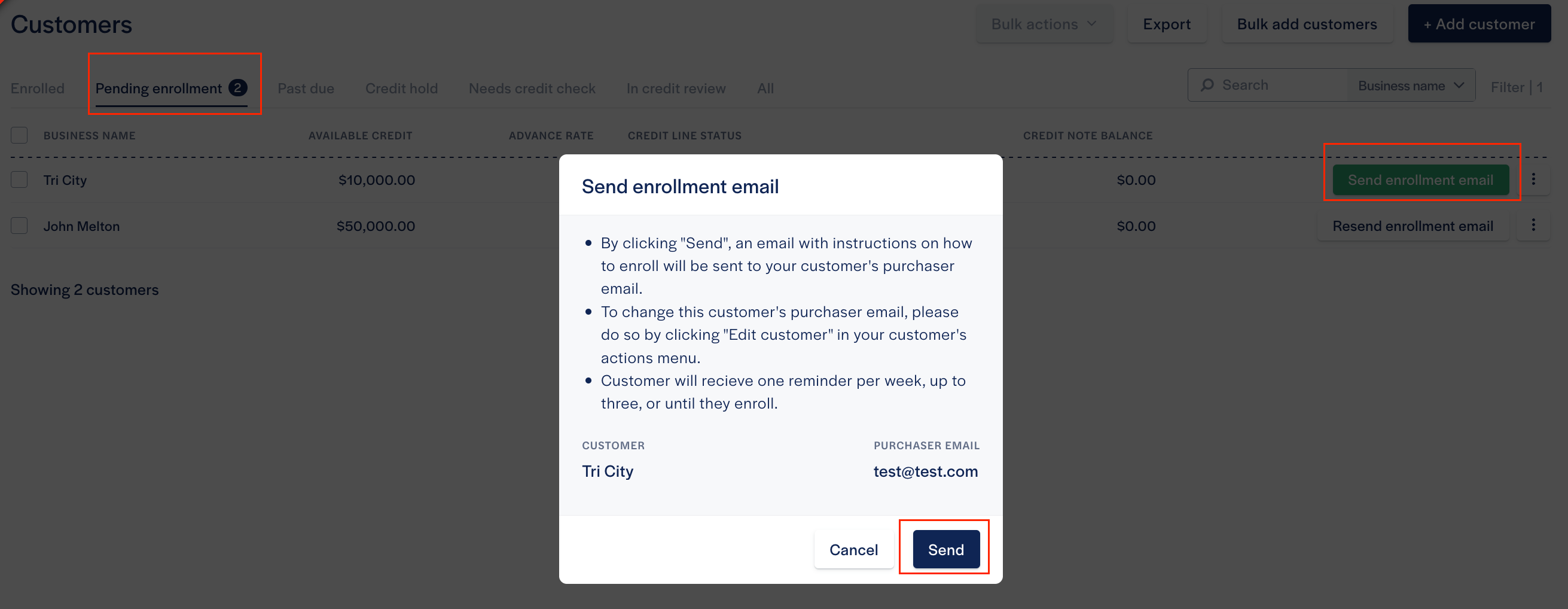Click the search magnifier icon
The image size is (1568, 609).
(1207, 85)
